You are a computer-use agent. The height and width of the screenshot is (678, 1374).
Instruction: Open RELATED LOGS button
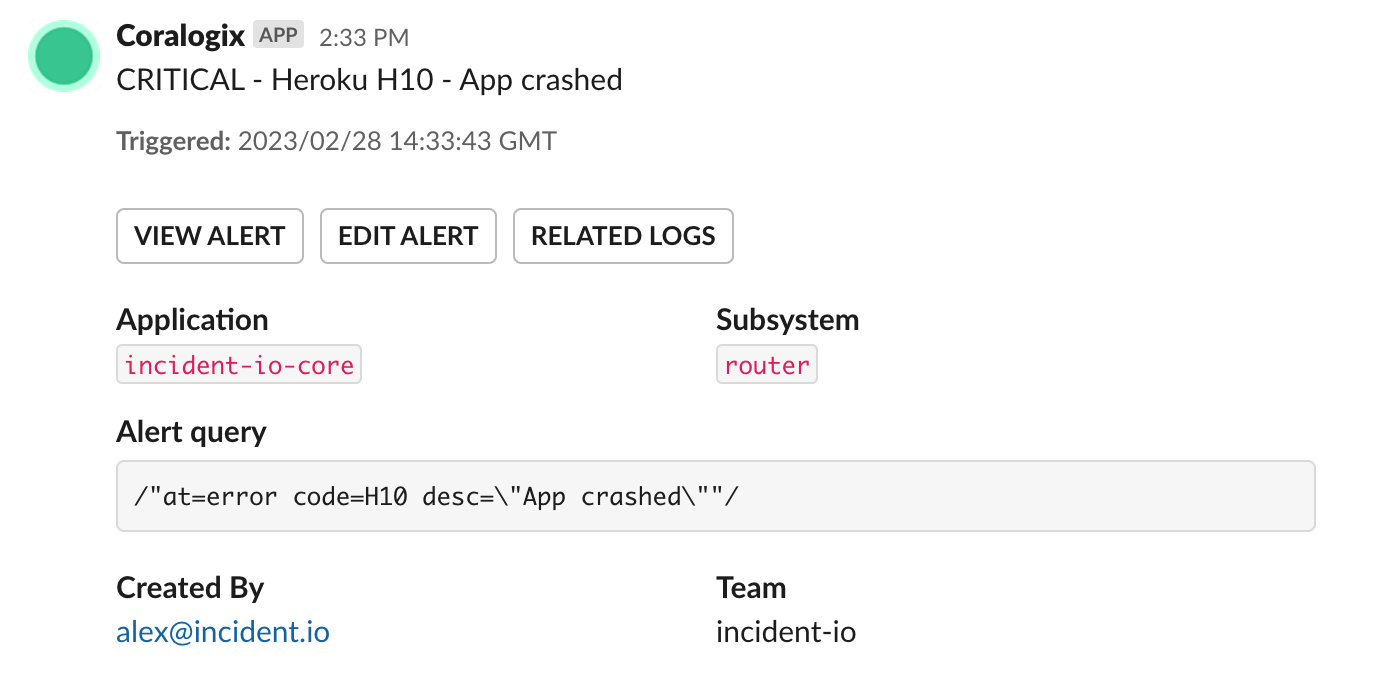tap(623, 236)
